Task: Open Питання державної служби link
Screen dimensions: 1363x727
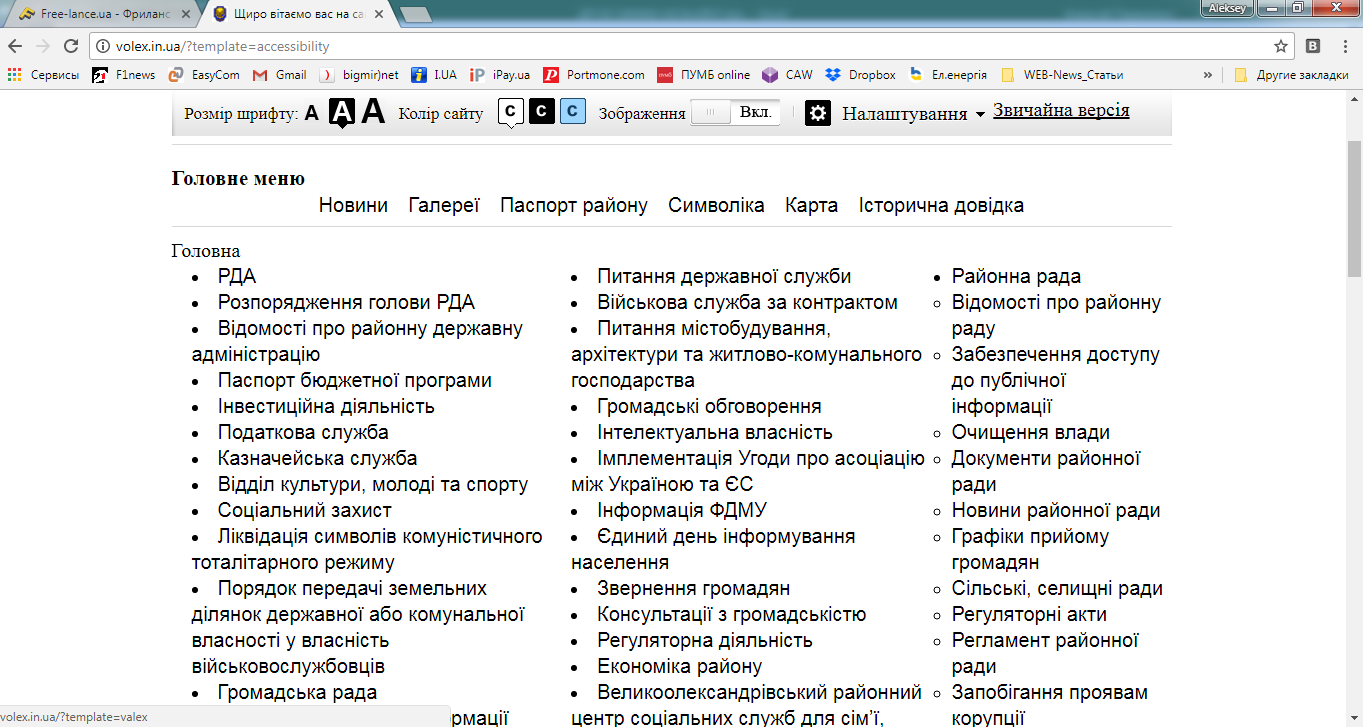Action: point(724,276)
